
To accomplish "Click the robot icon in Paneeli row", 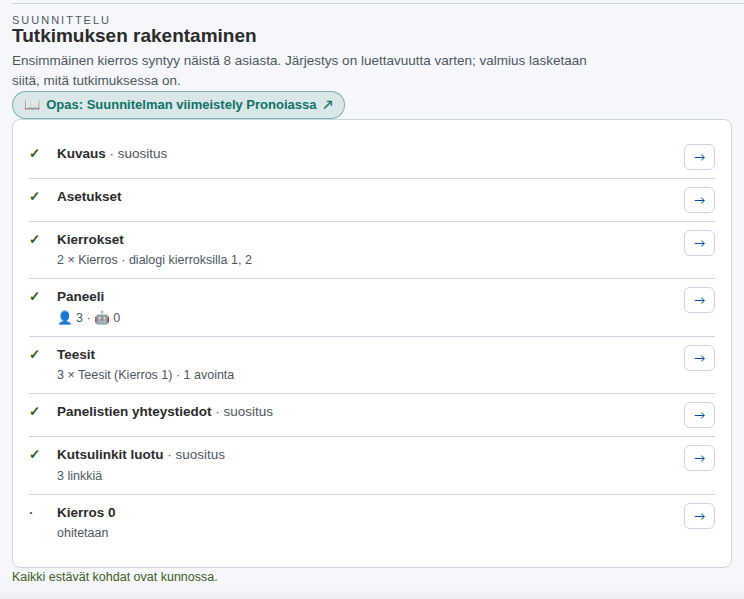I will [x=102, y=318].
